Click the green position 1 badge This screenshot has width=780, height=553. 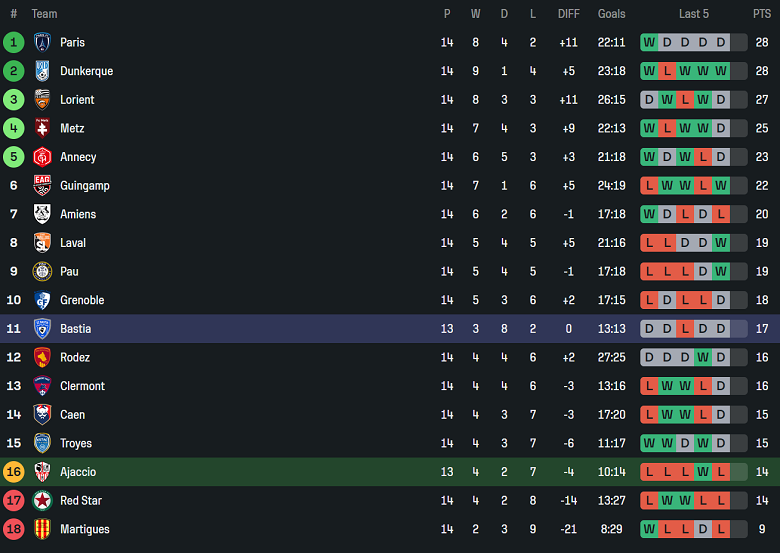(x=14, y=42)
